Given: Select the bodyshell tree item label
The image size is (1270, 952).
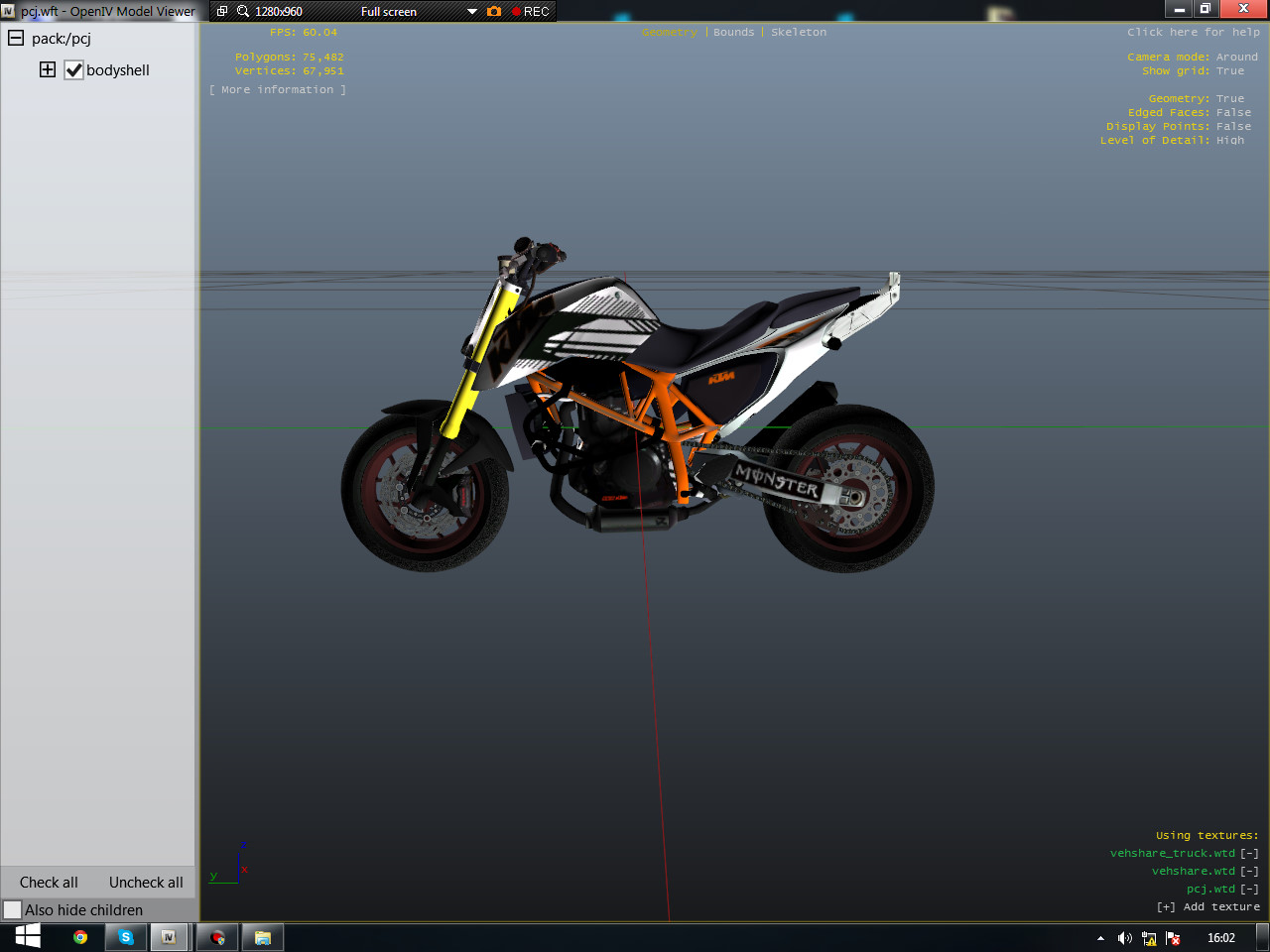Looking at the screenshot, I should pos(118,70).
